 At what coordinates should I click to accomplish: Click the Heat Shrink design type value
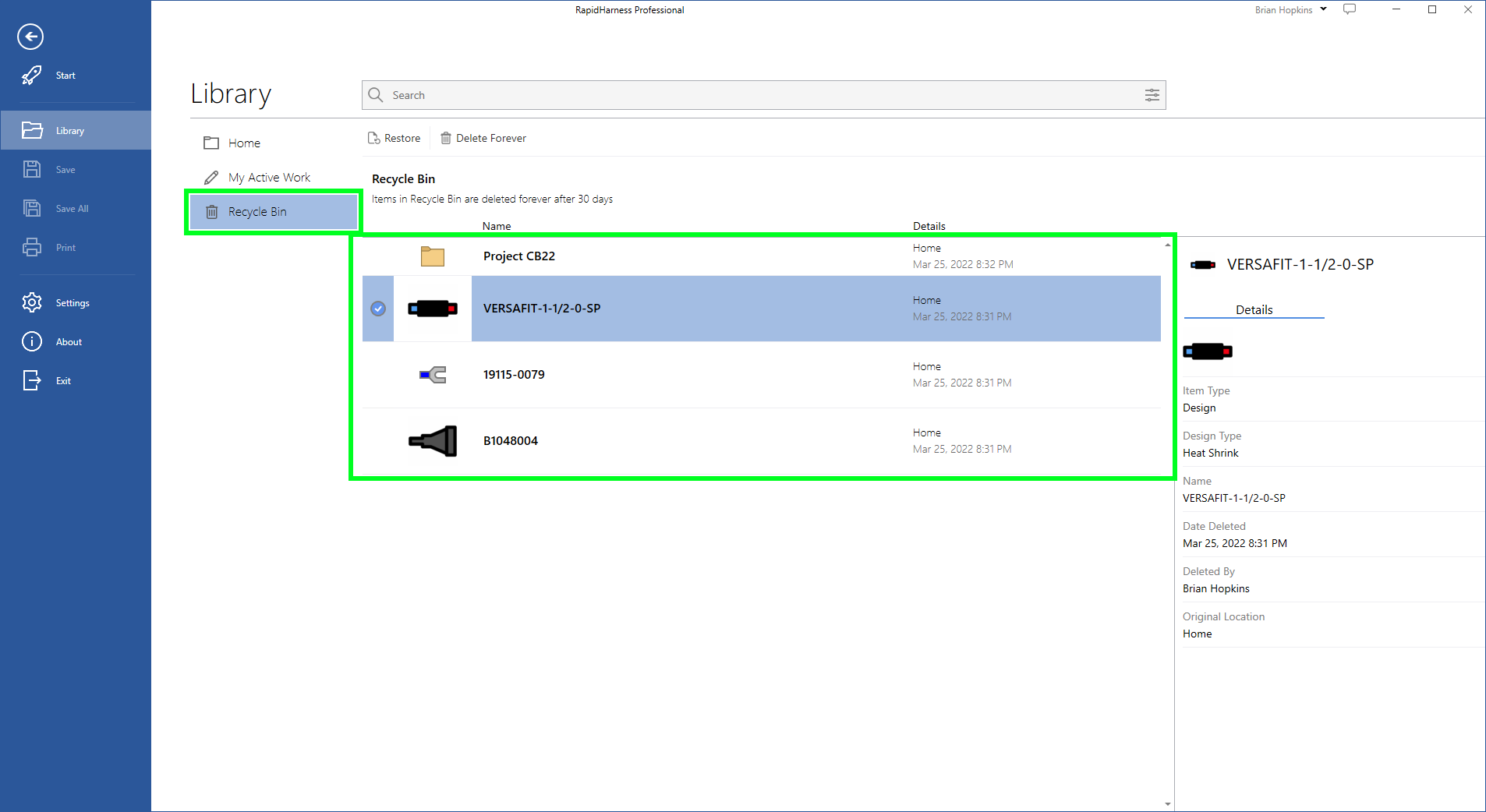1210,453
